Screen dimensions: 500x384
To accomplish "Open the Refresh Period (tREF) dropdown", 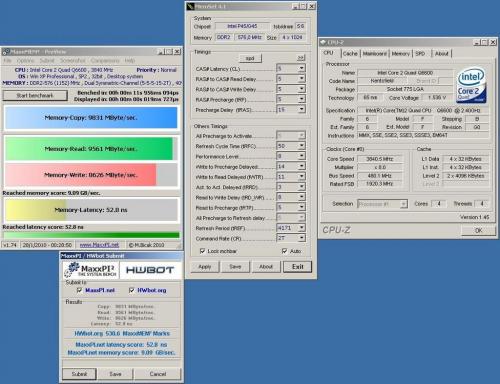I will point(301,228).
